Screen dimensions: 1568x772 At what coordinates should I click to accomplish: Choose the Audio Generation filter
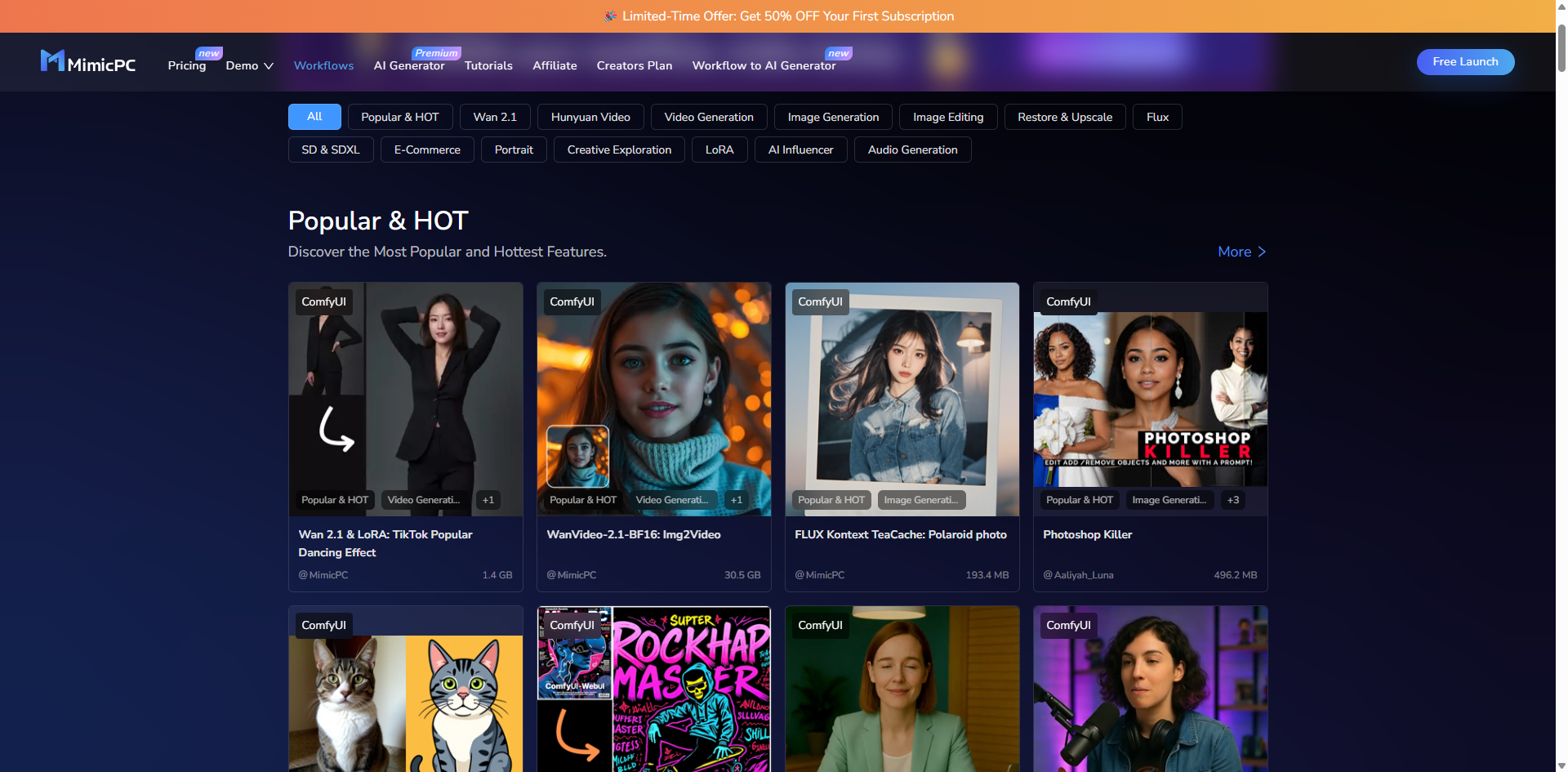[x=912, y=149]
